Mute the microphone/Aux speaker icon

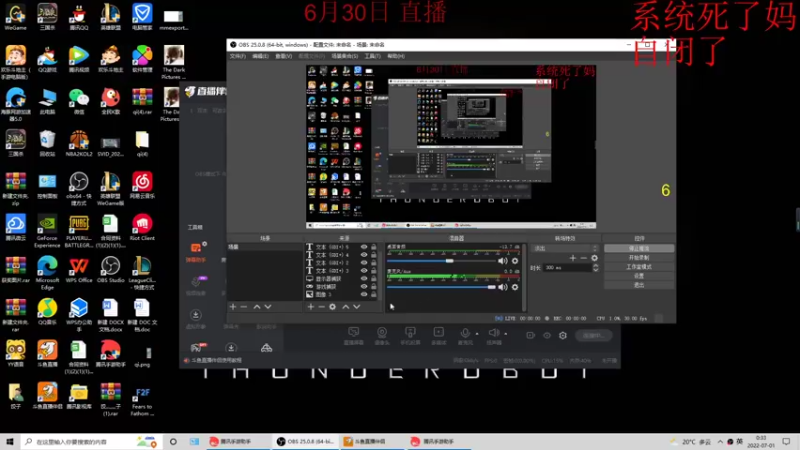tap(503, 287)
